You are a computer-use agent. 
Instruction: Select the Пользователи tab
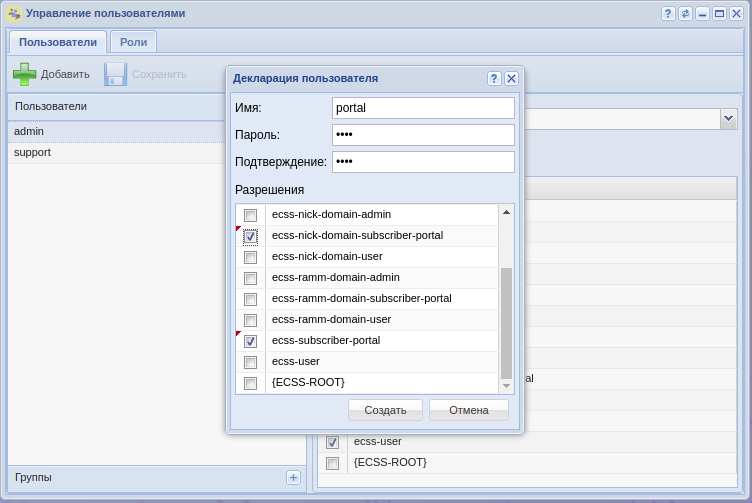[57, 42]
